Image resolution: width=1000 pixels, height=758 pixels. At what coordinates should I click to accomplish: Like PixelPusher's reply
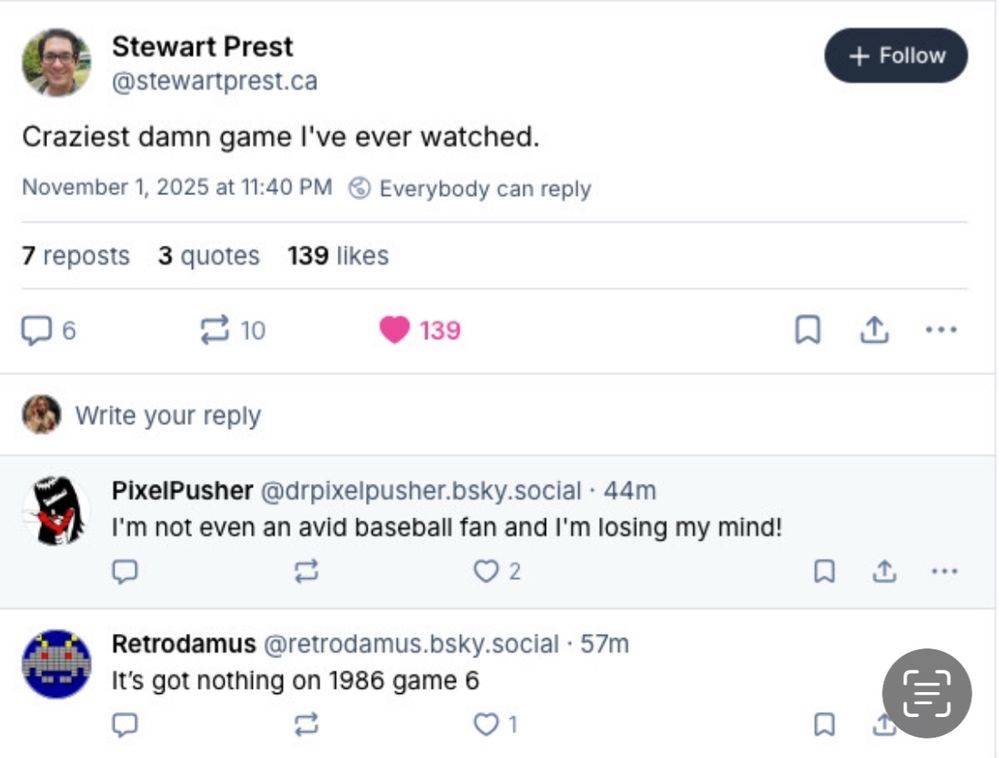point(486,571)
